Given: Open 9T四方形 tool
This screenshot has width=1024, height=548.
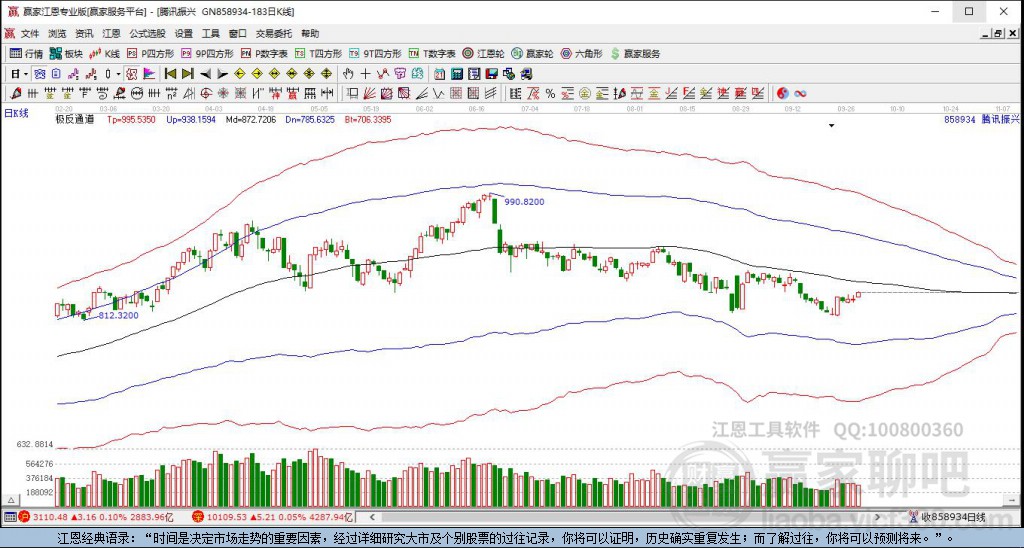Looking at the screenshot, I should click(x=375, y=54).
